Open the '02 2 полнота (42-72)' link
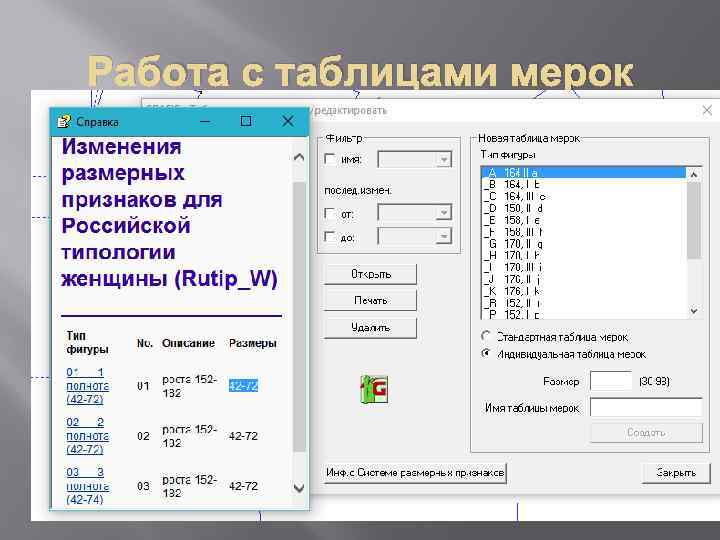720x540 pixels. coord(87,436)
